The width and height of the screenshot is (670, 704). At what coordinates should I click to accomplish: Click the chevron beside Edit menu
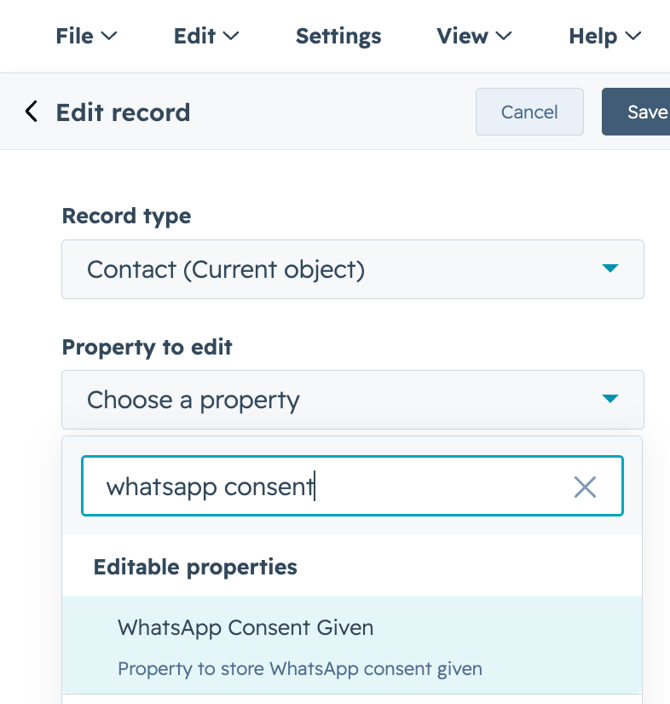[231, 36]
